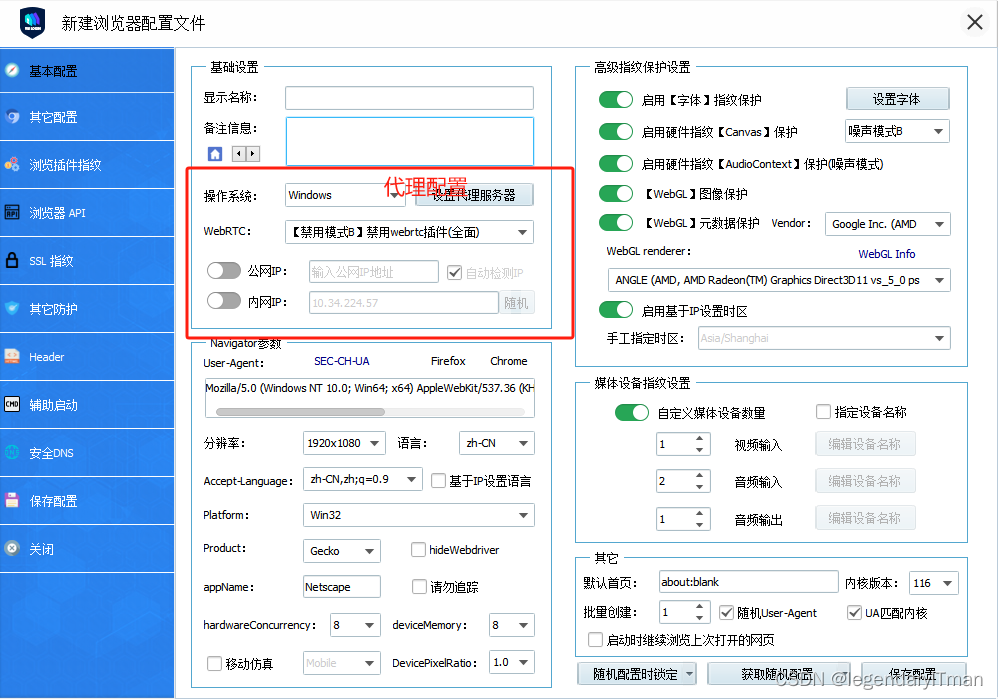Expand the Vendor Google Inc. dropdown
This screenshot has height=699, width=998.
point(887,224)
